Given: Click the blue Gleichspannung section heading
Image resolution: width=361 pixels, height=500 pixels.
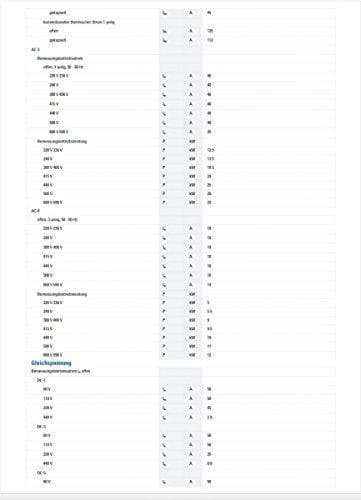Looking at the screenshot, I should (51, 363).
